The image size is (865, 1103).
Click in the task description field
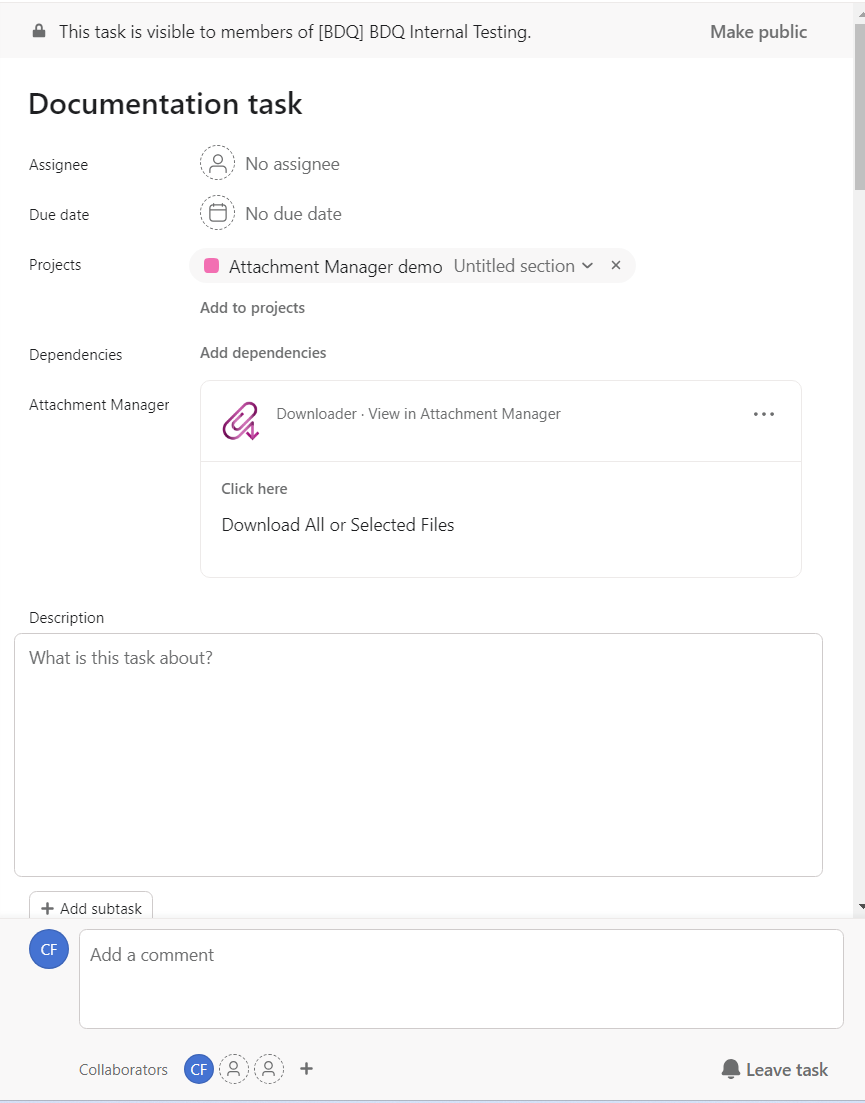(x=418, y=755)
